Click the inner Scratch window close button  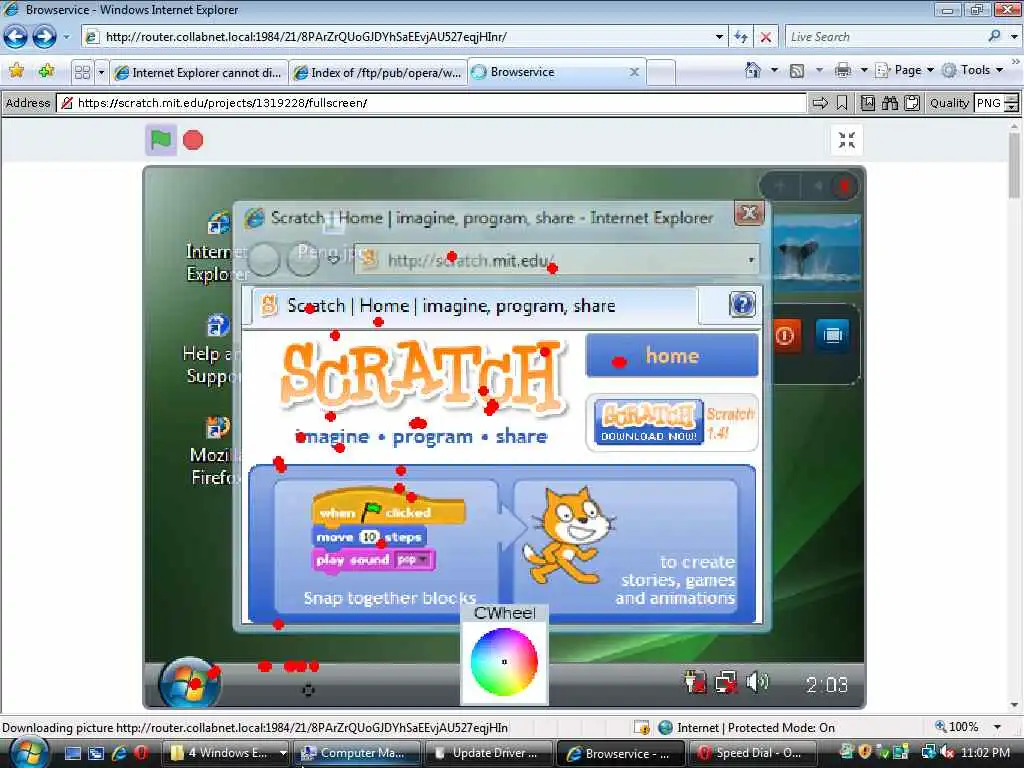749,213
